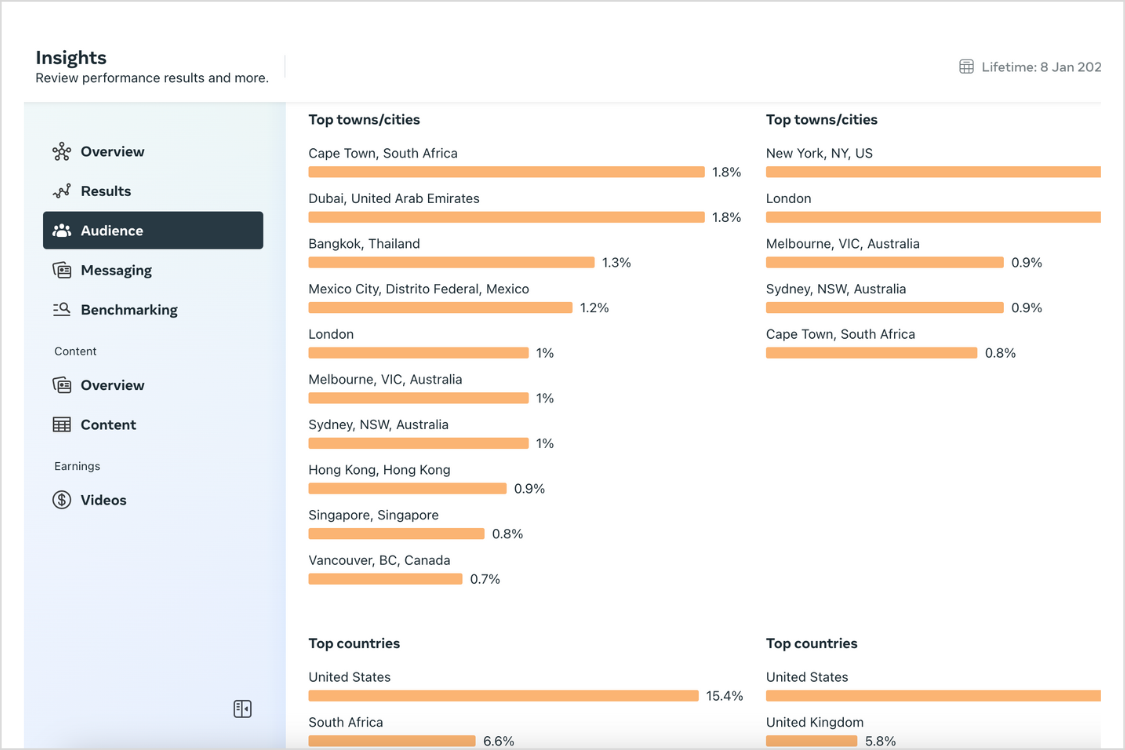The height and width of the screenshot is (750, 1125).
Task: Click the 0.9% value for Hong Kong
Action: pos(529,488)
